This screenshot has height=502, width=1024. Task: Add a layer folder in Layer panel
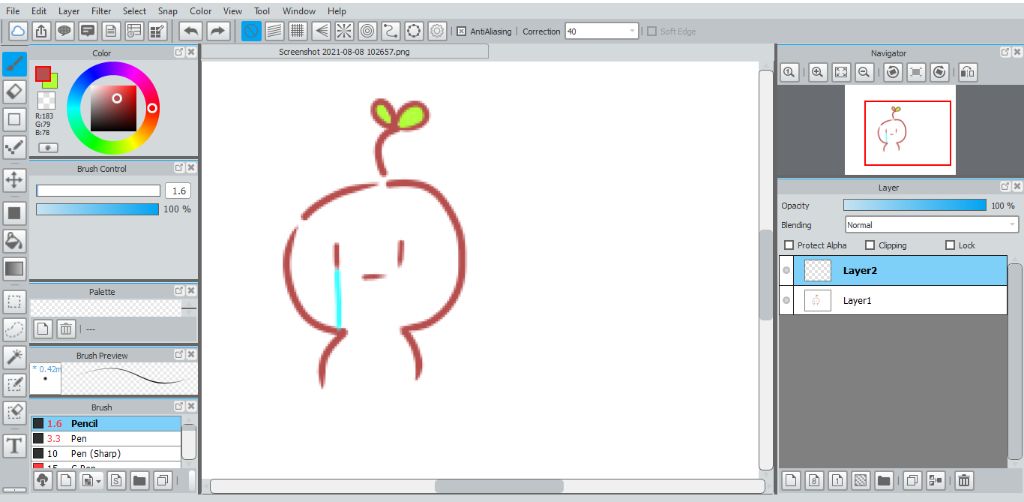[x=884, y=481]
